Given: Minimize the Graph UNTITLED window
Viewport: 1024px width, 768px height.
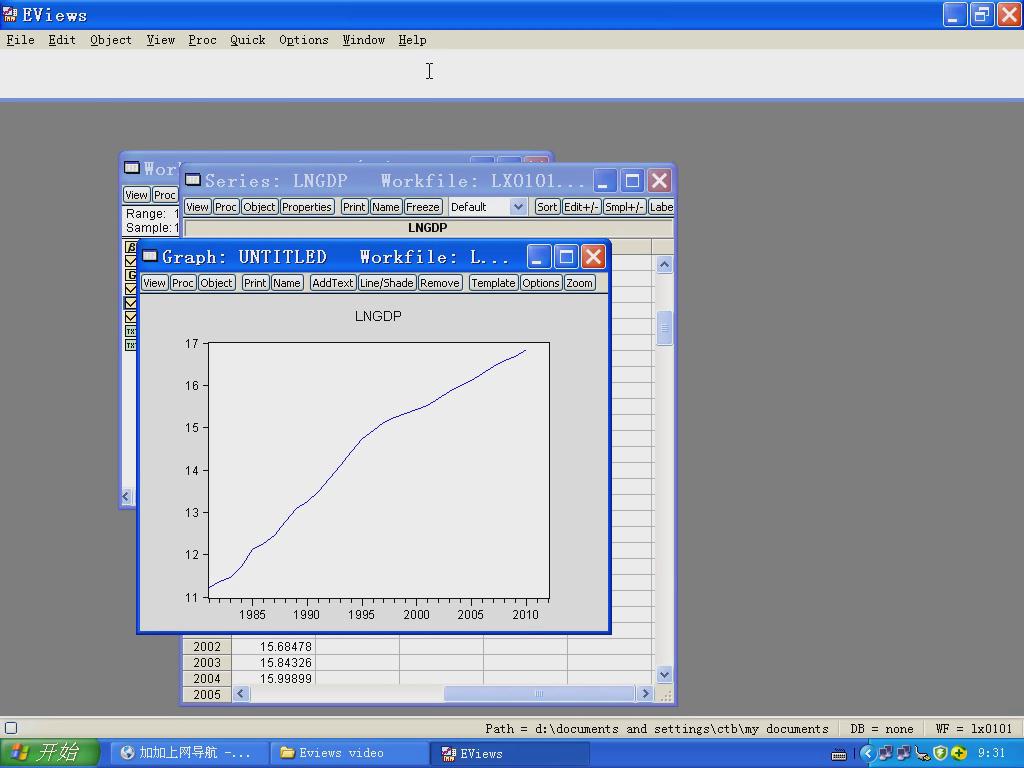Looking at the screenshot, I should [538, 257].
